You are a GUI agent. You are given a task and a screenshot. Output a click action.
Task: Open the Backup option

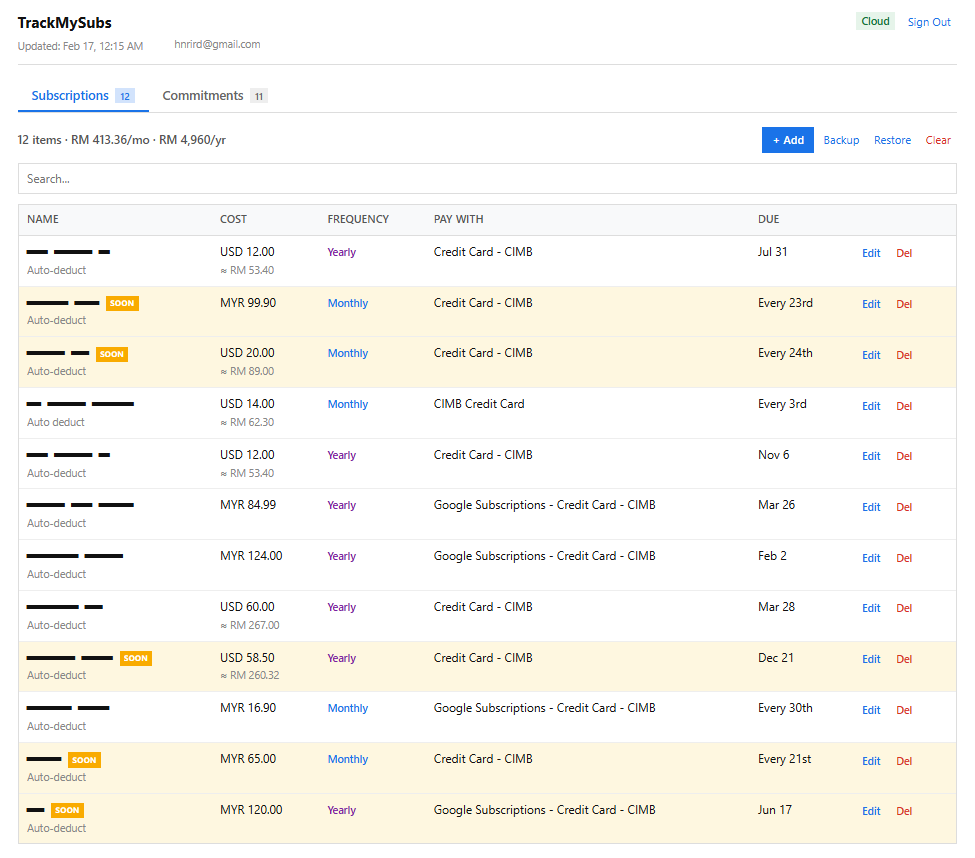(x=841, y=141)
